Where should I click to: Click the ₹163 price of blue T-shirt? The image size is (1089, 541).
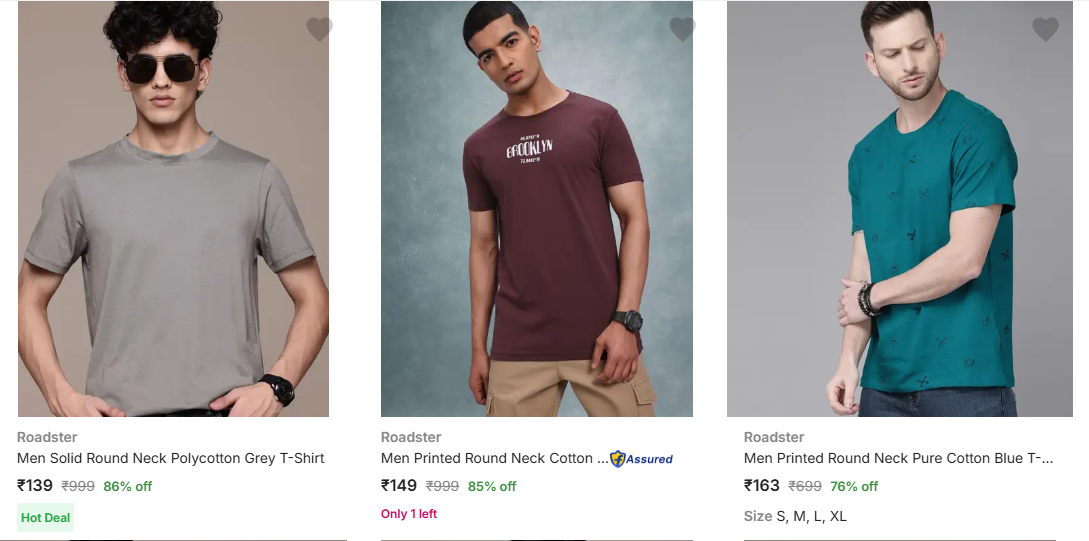762,486
